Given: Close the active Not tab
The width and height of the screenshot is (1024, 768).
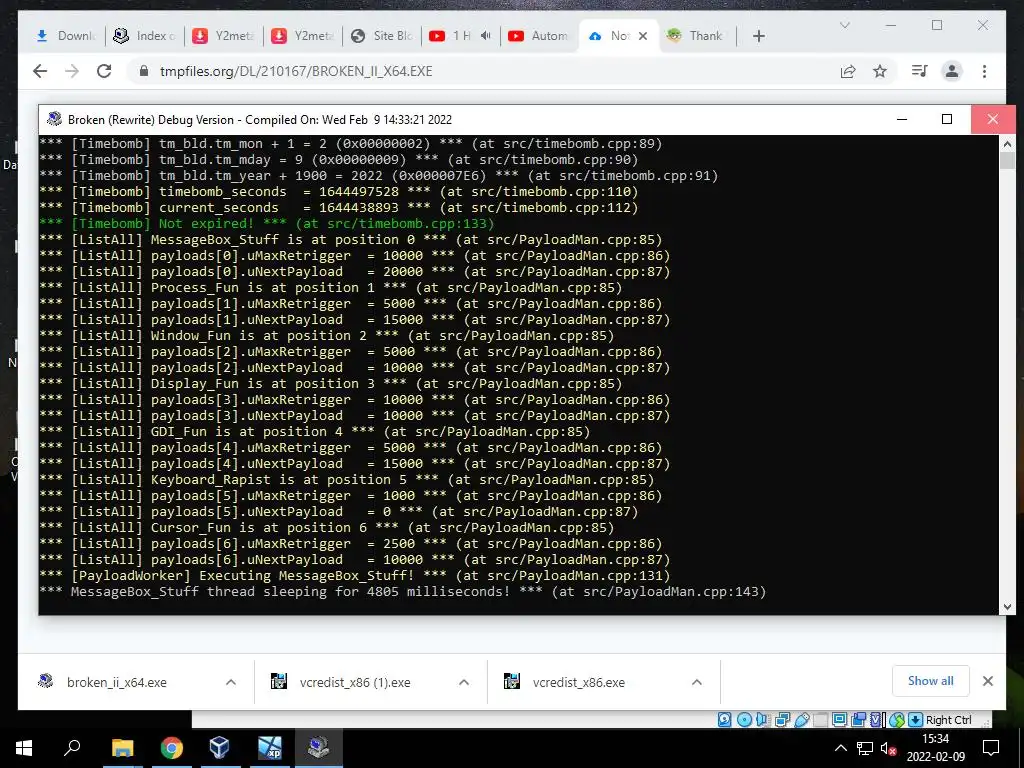Looking at the screenshot, I should coord(643,36).
